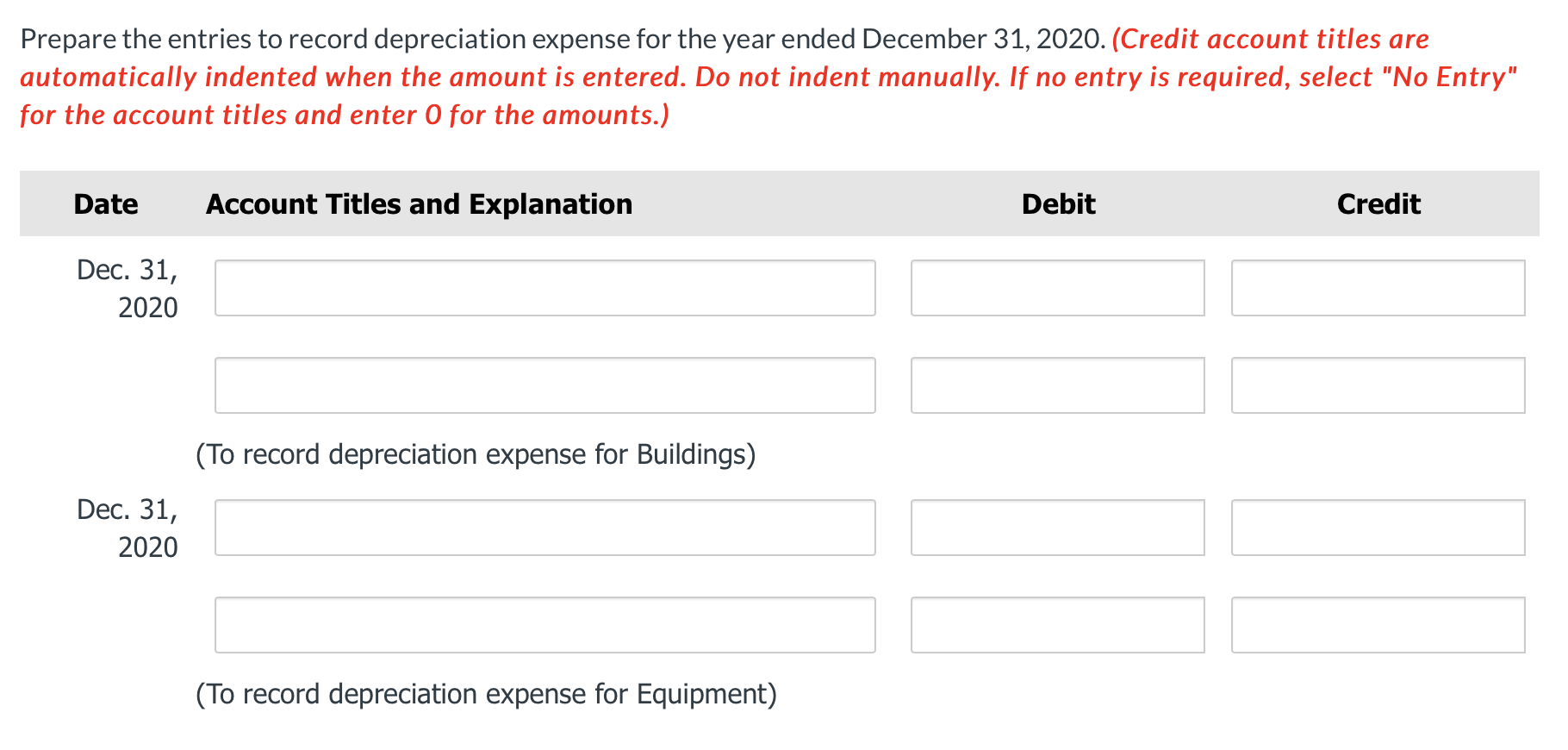Click the Credit field on the first Equipment line
The image size is (1568, 750).
tap(1378, 528)
